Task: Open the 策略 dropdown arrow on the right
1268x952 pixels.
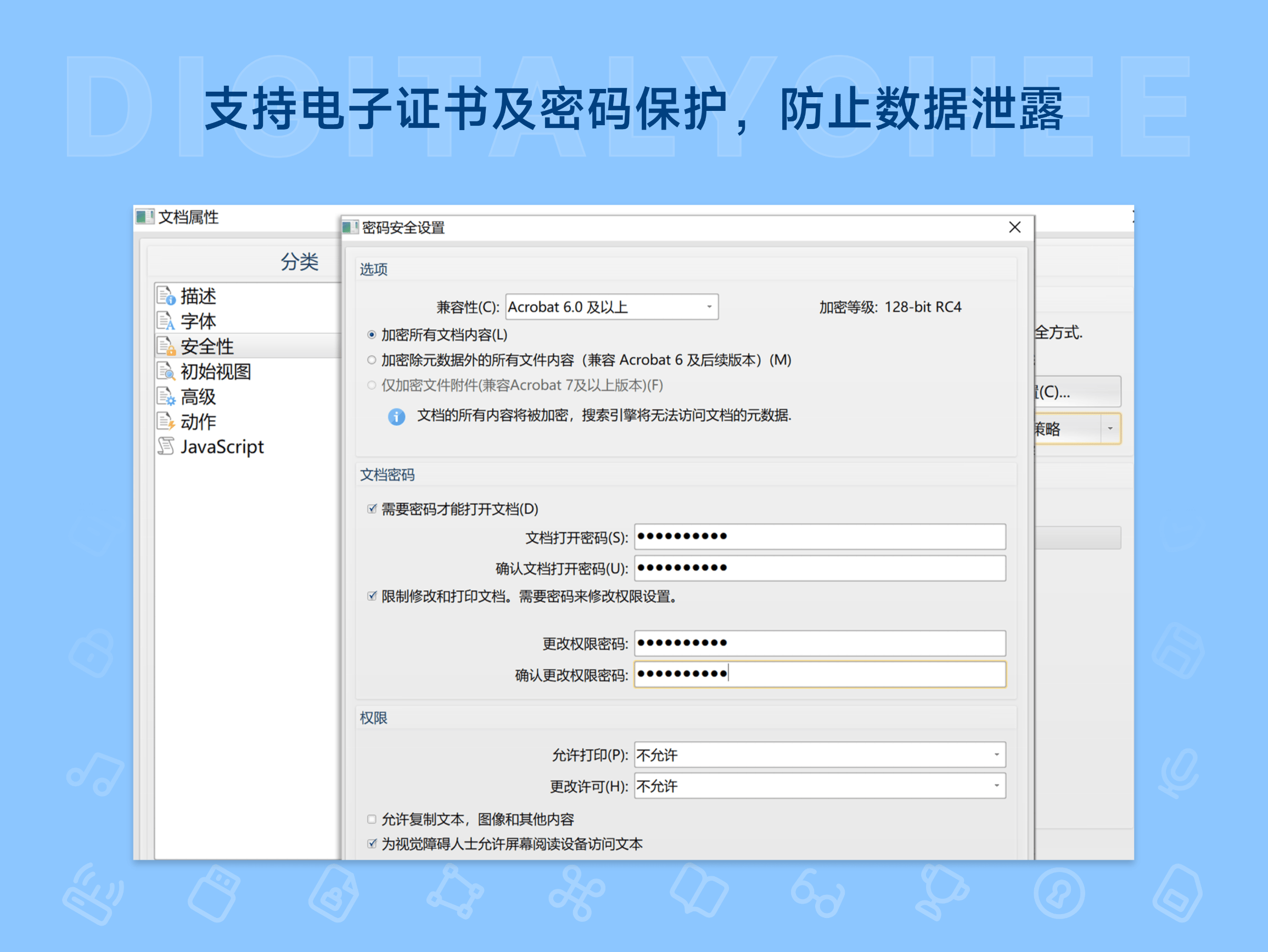Action: coord(1110,428)
